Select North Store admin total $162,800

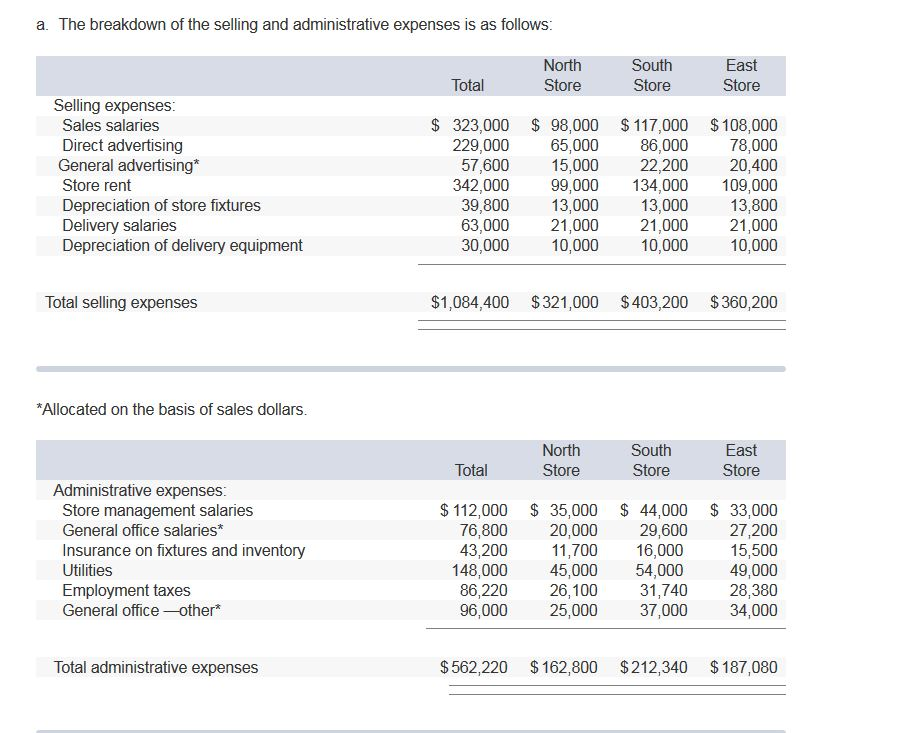pyautogui.click(x=564, y=668)
